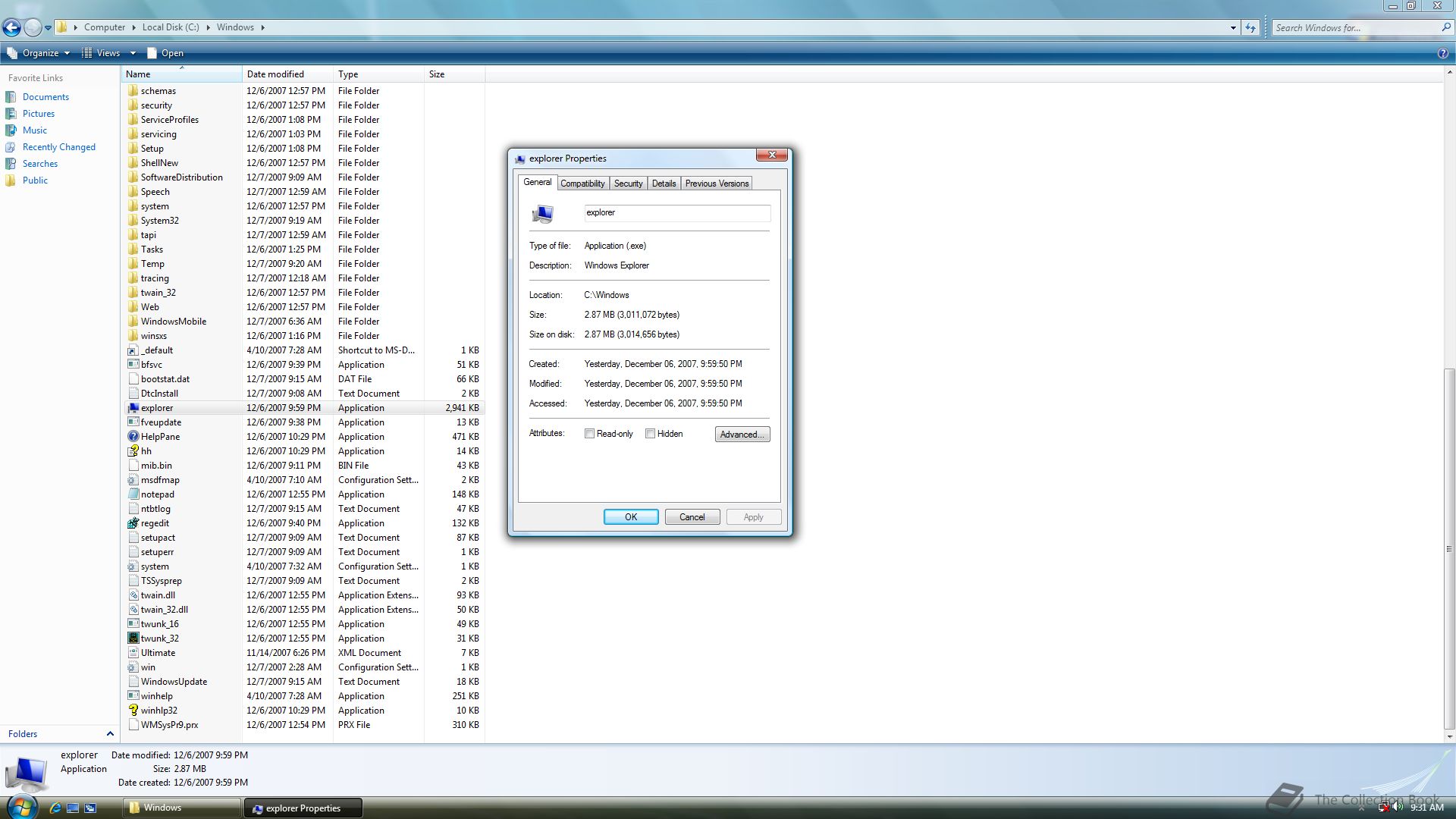Sort by the Size column header
Screen dimensions: 1456x819
pyautogui.click(x=454, y=74)
